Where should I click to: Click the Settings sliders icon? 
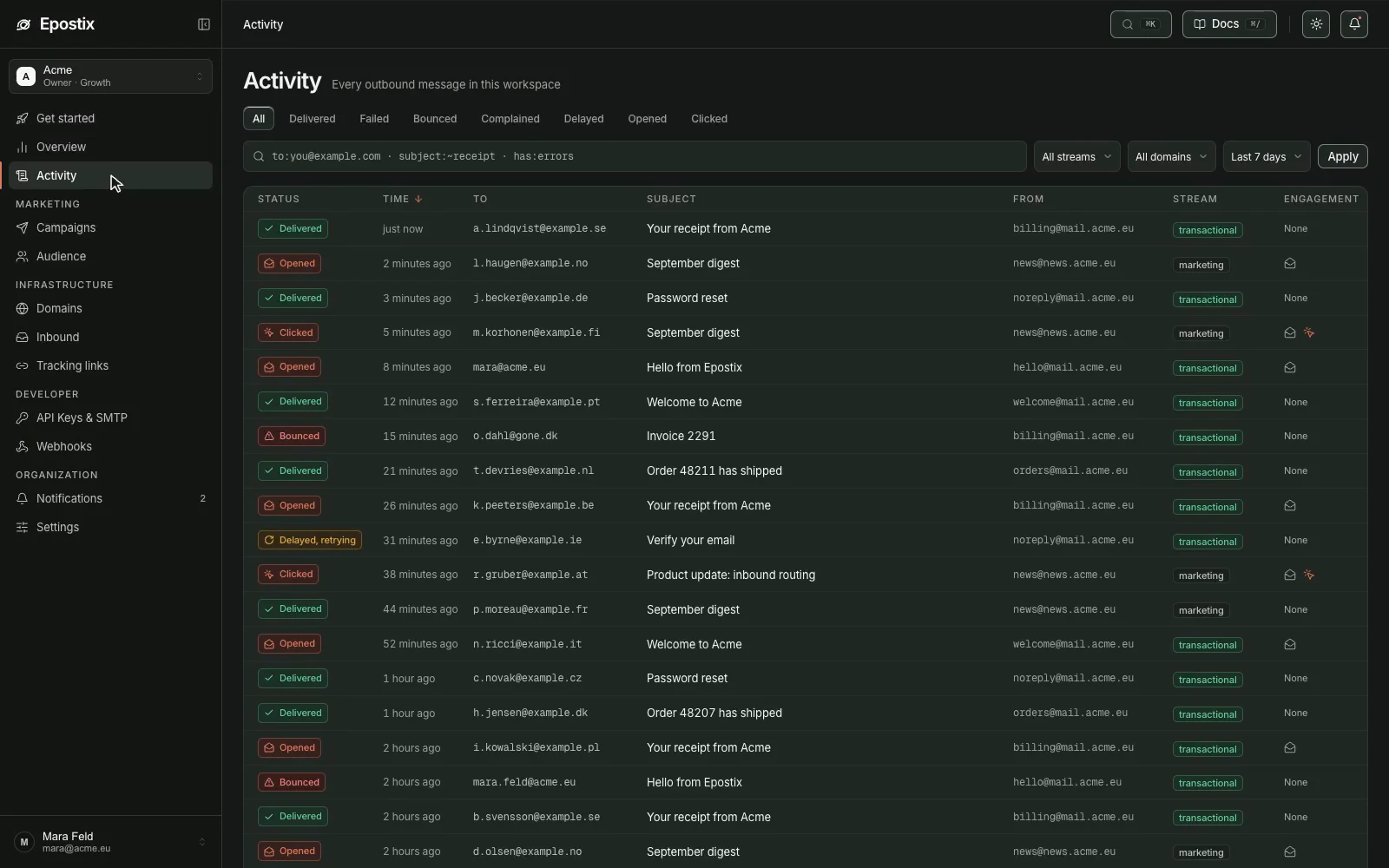23,527
